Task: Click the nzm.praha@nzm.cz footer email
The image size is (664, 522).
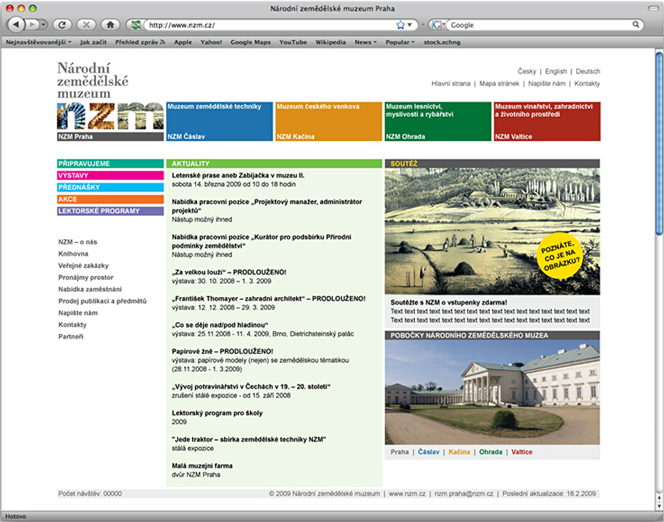Action: 464,494
